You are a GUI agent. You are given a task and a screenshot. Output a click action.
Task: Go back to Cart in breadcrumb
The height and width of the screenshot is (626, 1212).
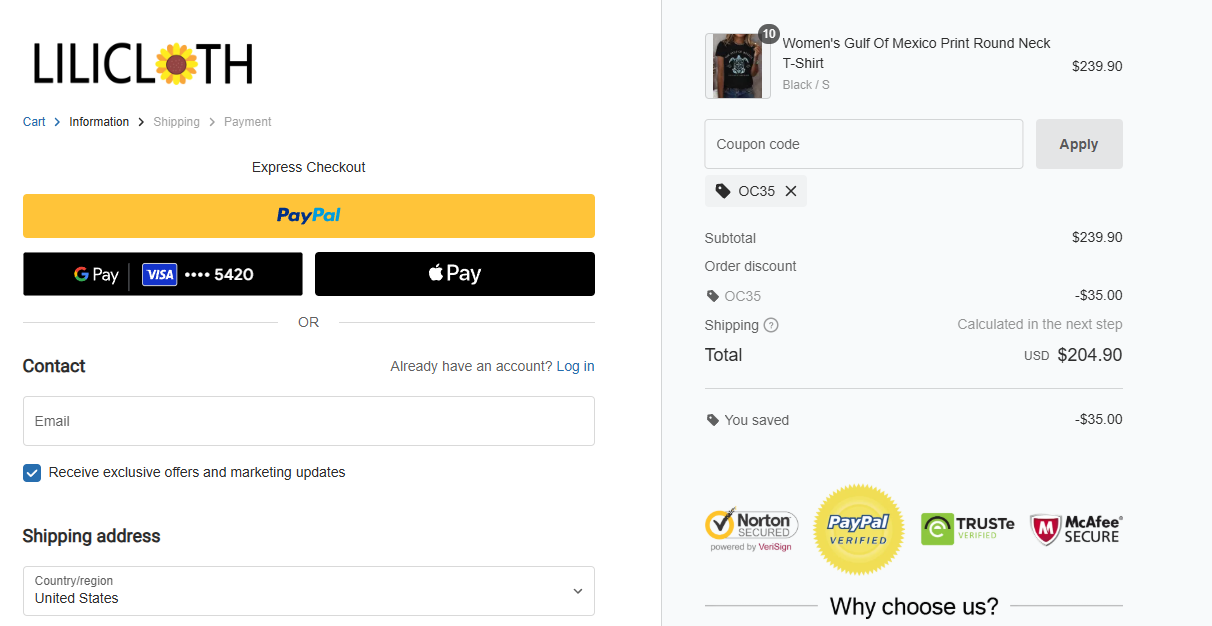(34, 122)
